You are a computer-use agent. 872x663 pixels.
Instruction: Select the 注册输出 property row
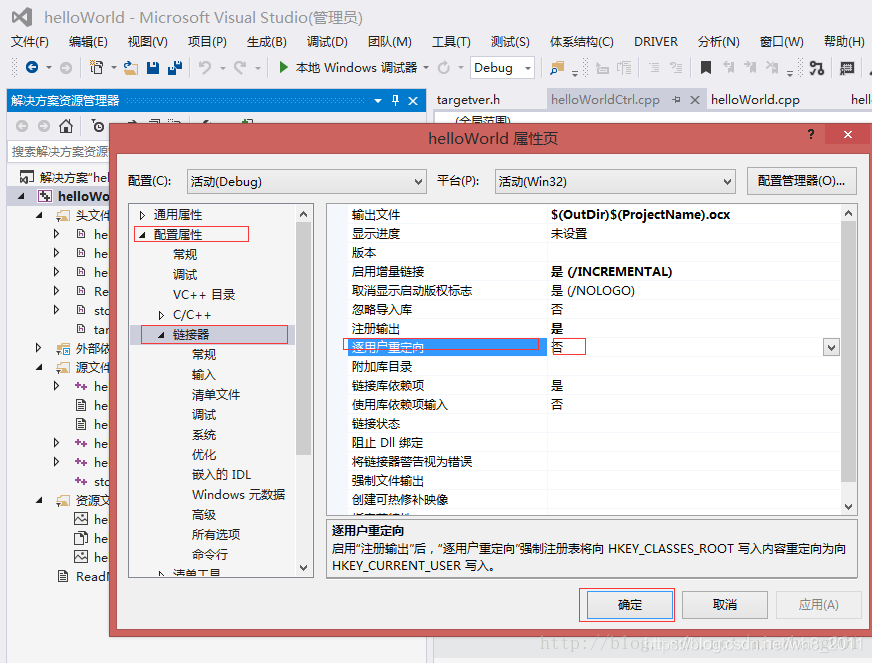[x=594, y=329]
